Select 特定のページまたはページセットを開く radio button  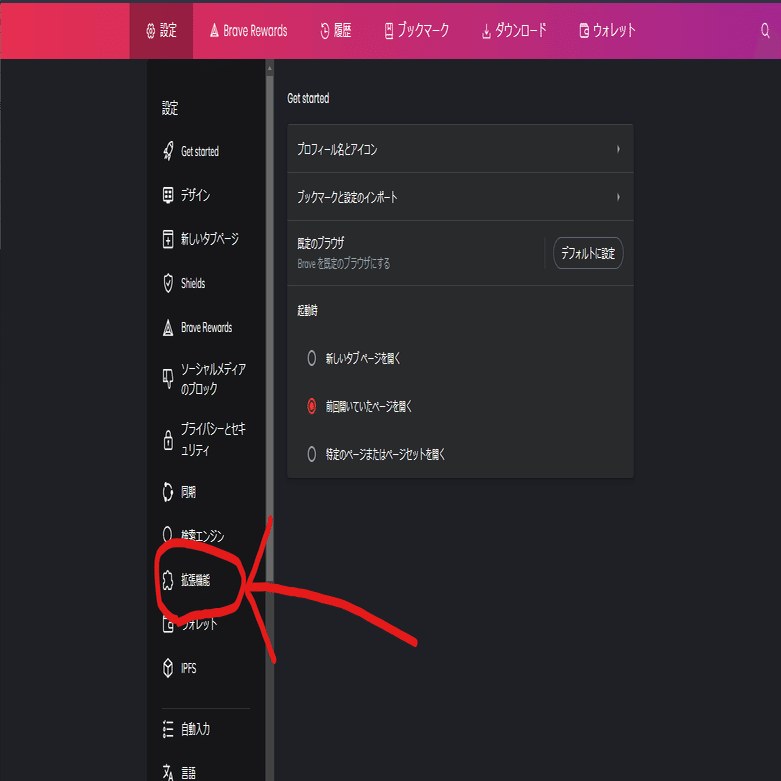click(x=312, y=454)
